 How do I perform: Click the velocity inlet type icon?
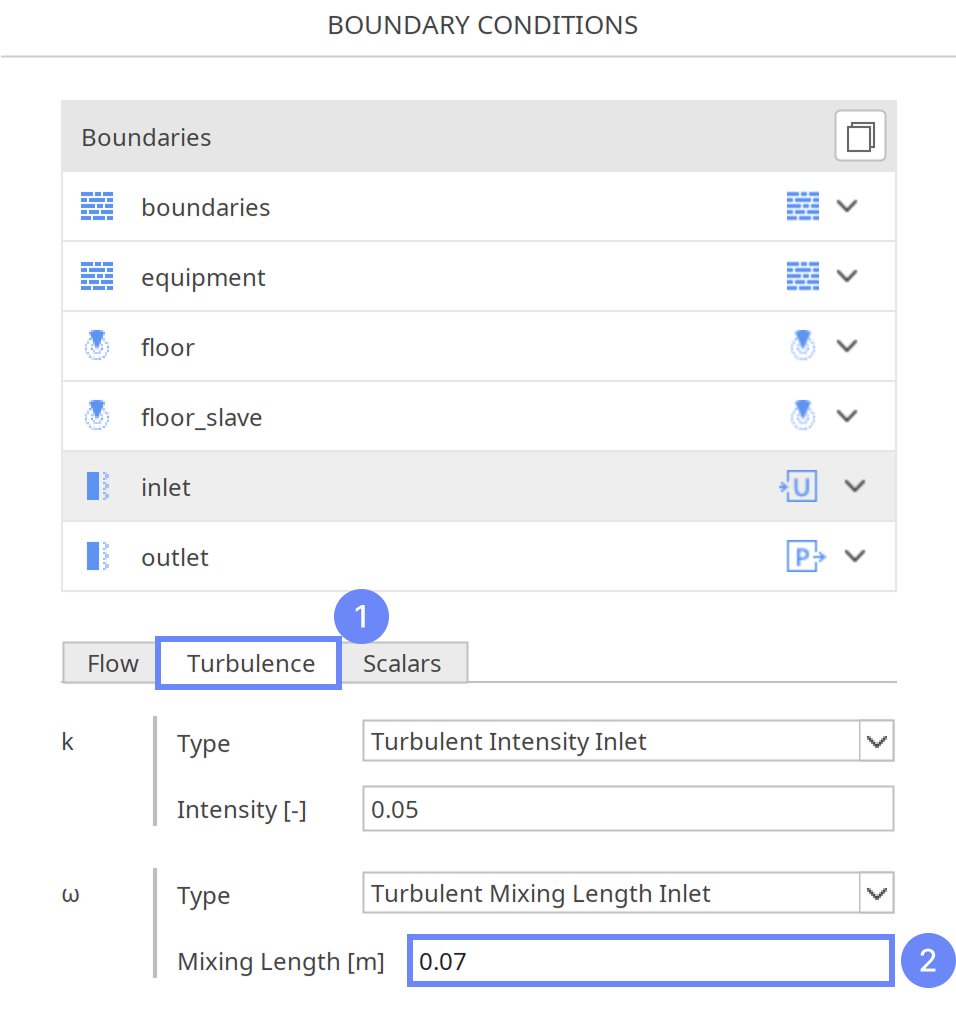click(x=798, y=486)
